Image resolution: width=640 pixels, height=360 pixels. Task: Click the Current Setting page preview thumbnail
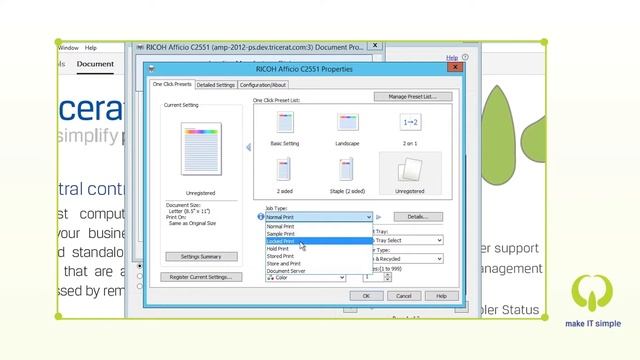[x=201, y=149]
